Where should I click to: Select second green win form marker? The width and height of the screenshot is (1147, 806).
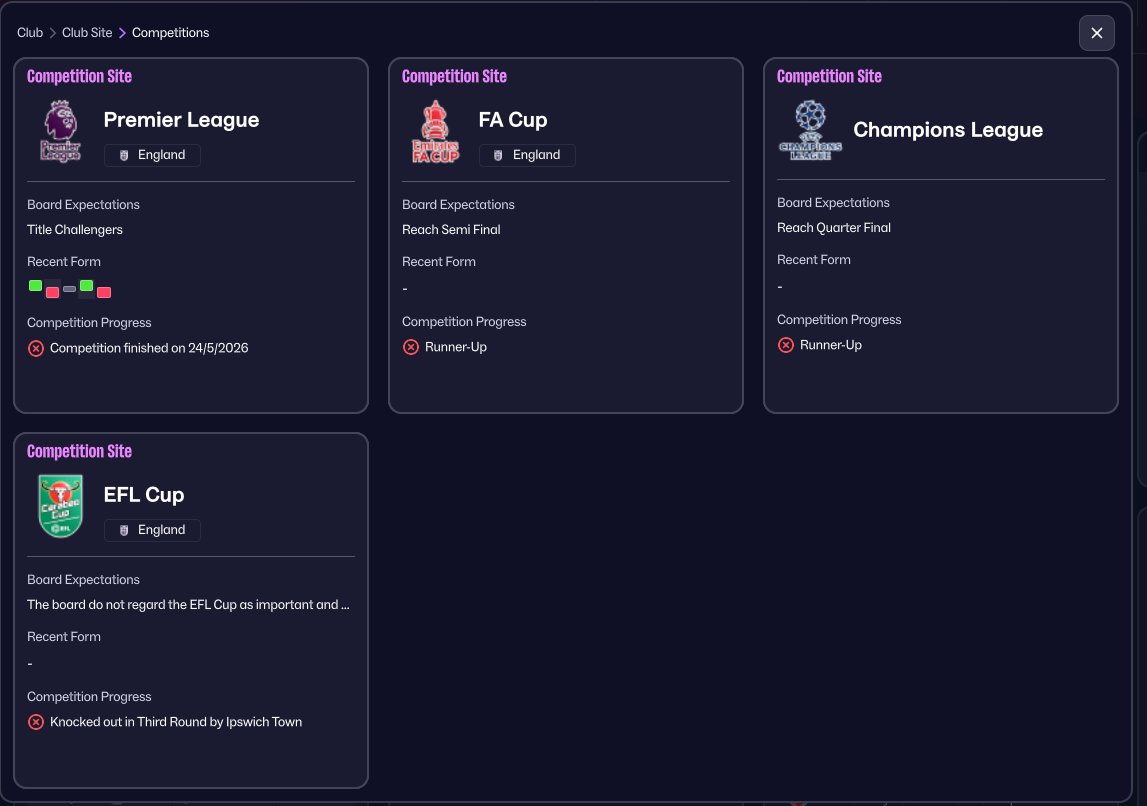coord(86,286)
